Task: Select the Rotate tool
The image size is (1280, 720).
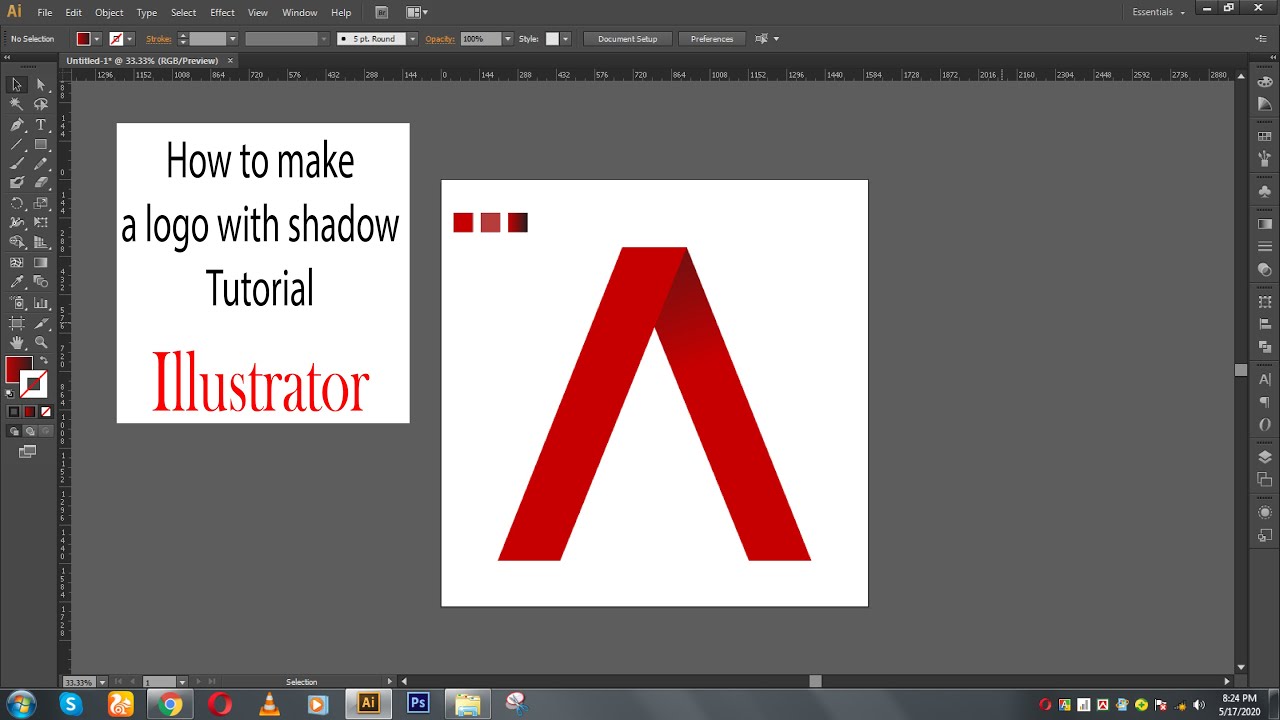Action: coord(17,203)
